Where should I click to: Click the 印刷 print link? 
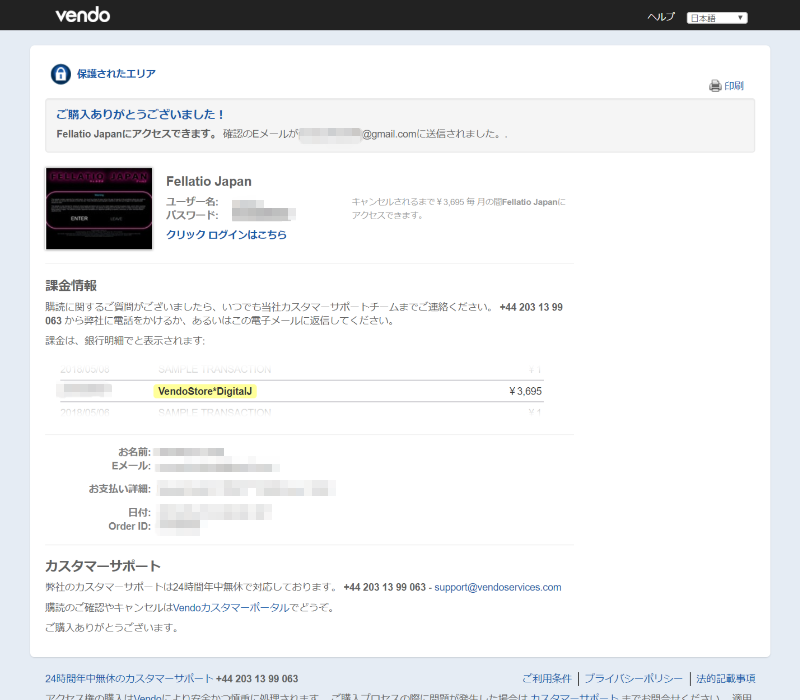(734, 86)
